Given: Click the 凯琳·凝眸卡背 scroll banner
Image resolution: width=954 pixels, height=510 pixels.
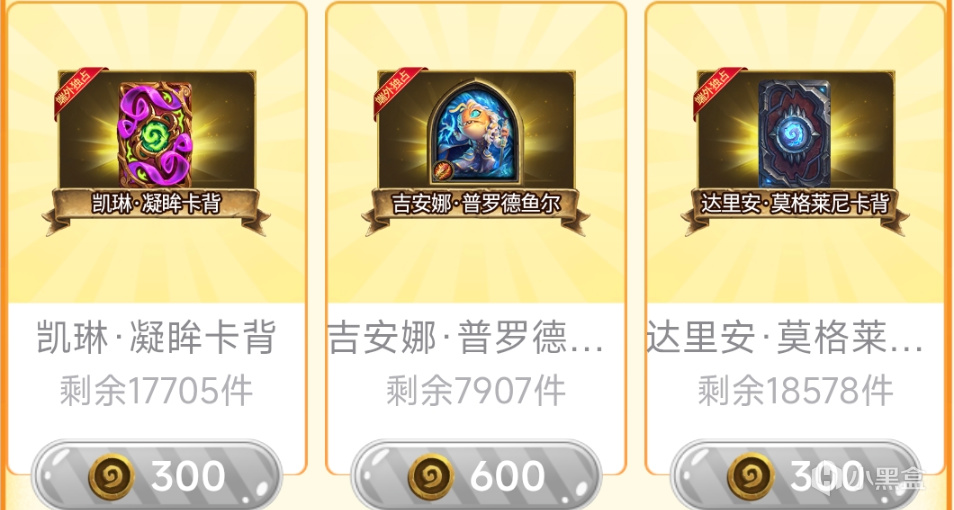Looking at the screenshot, I should coord(156,207).
